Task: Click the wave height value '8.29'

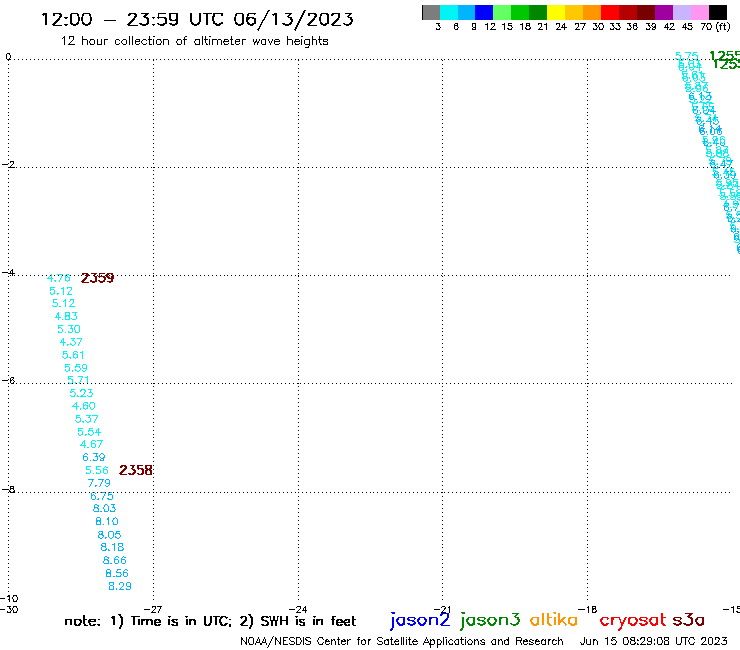Action: [120, 586]
